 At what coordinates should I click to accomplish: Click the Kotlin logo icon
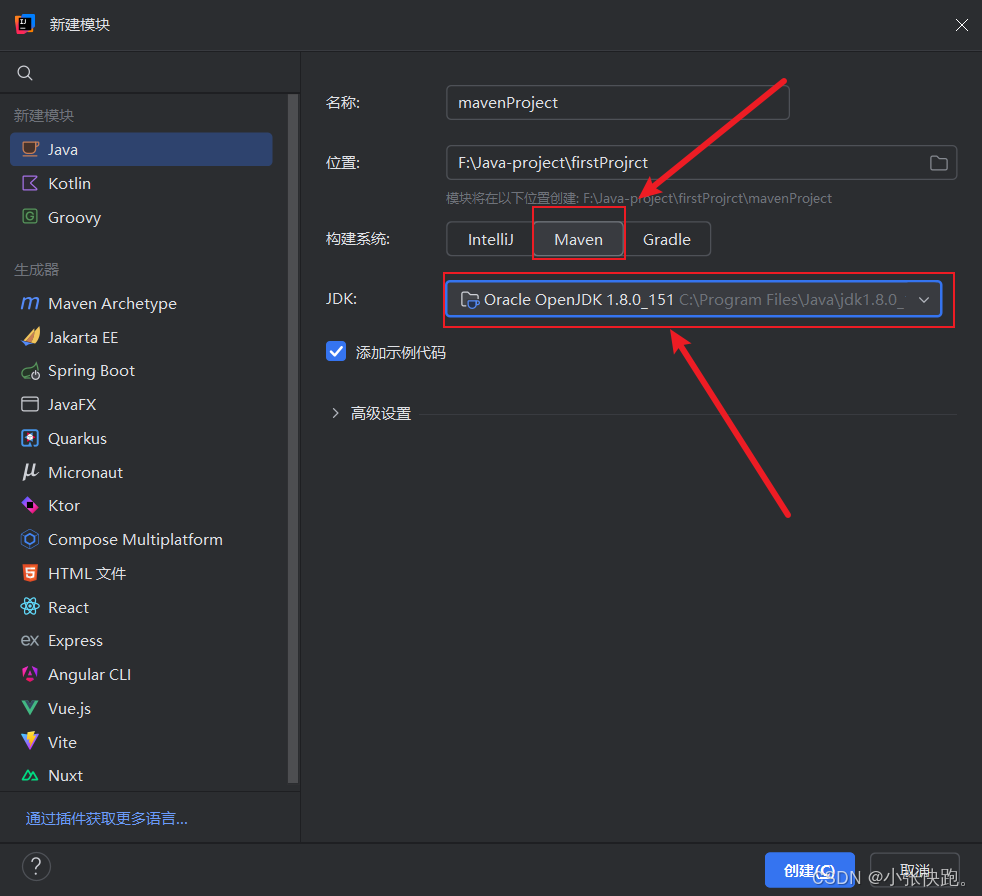30,183
